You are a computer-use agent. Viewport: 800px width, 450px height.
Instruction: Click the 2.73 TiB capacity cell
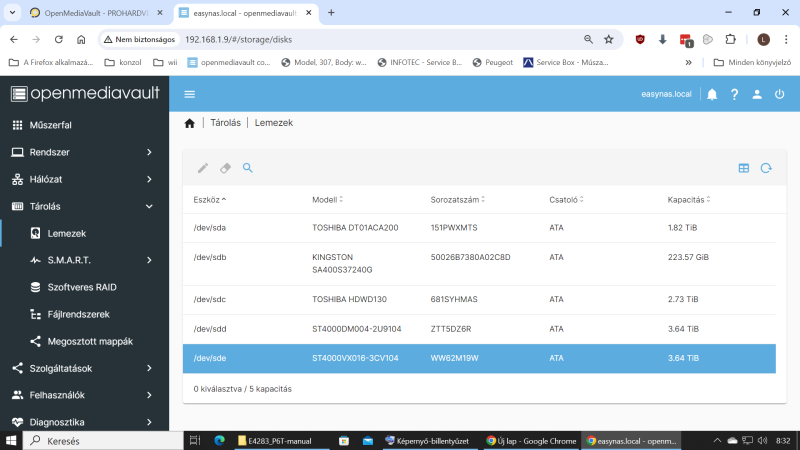(x=683, y=299)
